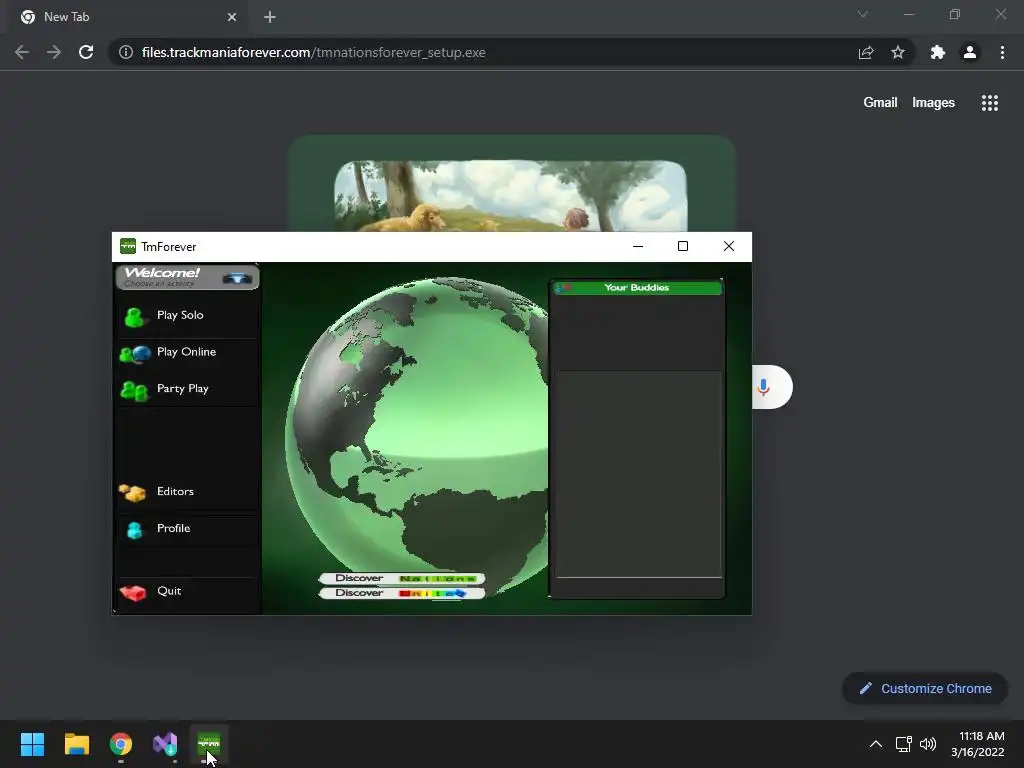
Task: Click the TmForever title bar app icon
Action: click(x=128, y=246)
